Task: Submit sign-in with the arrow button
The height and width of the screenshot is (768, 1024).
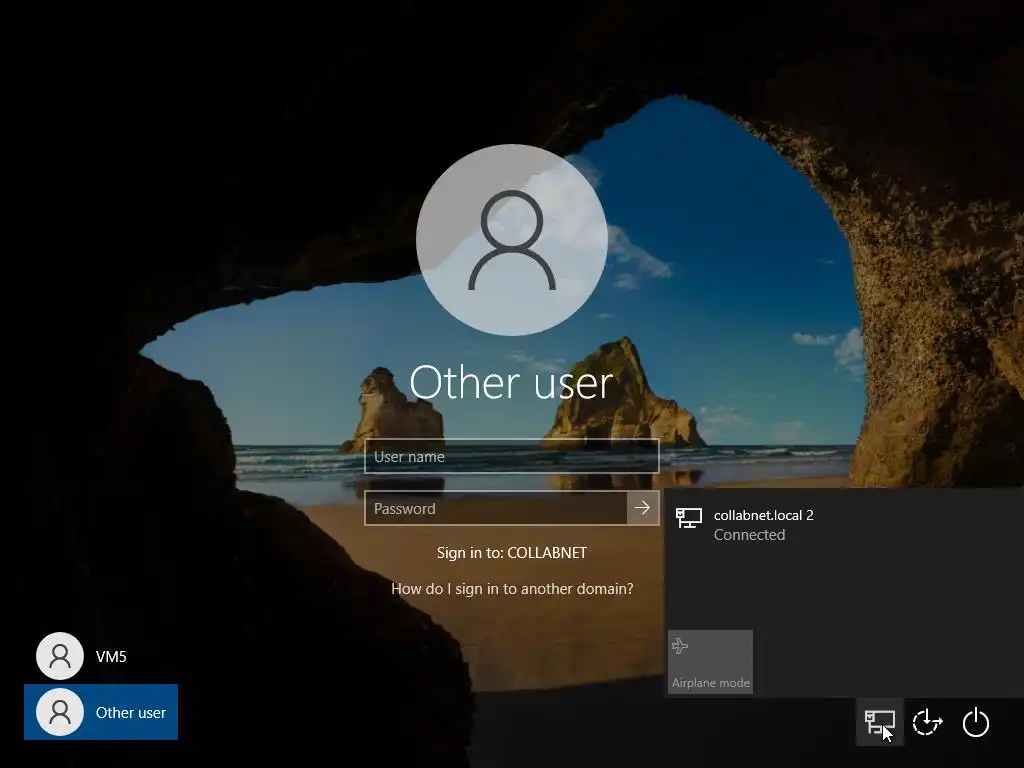Action: pyautogui.click(x=643, y=508)
